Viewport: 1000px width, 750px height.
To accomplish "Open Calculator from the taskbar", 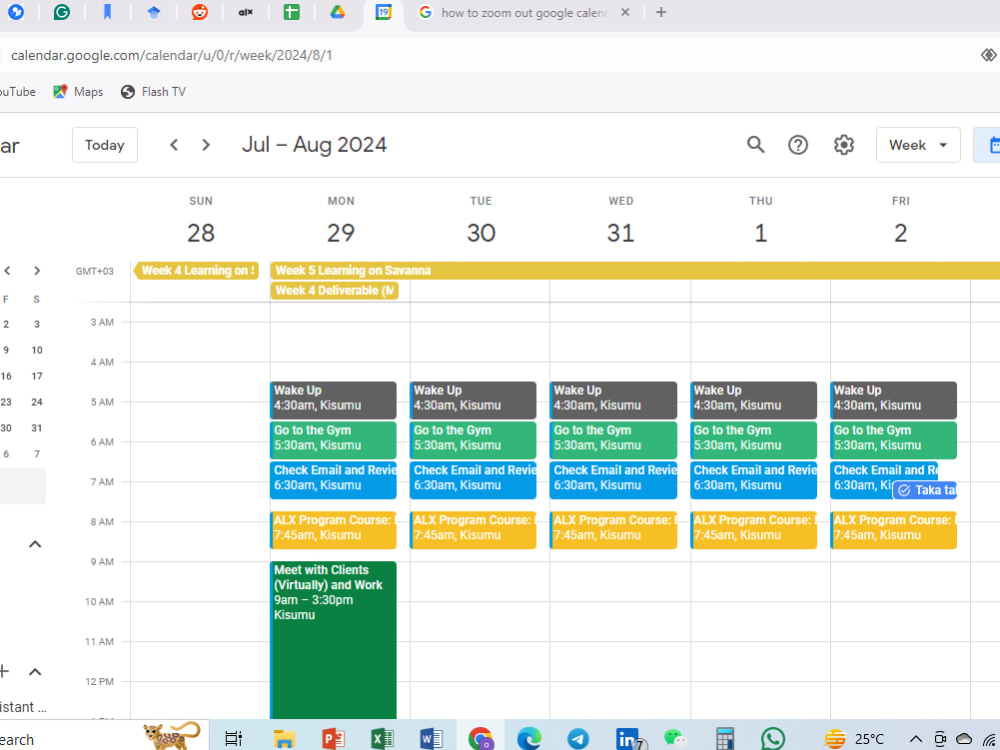I will coord(724,739).
